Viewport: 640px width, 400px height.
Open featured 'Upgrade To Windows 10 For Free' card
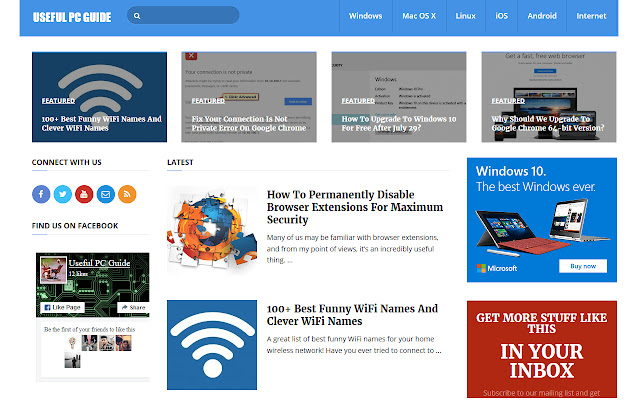[x=399, y=97]
